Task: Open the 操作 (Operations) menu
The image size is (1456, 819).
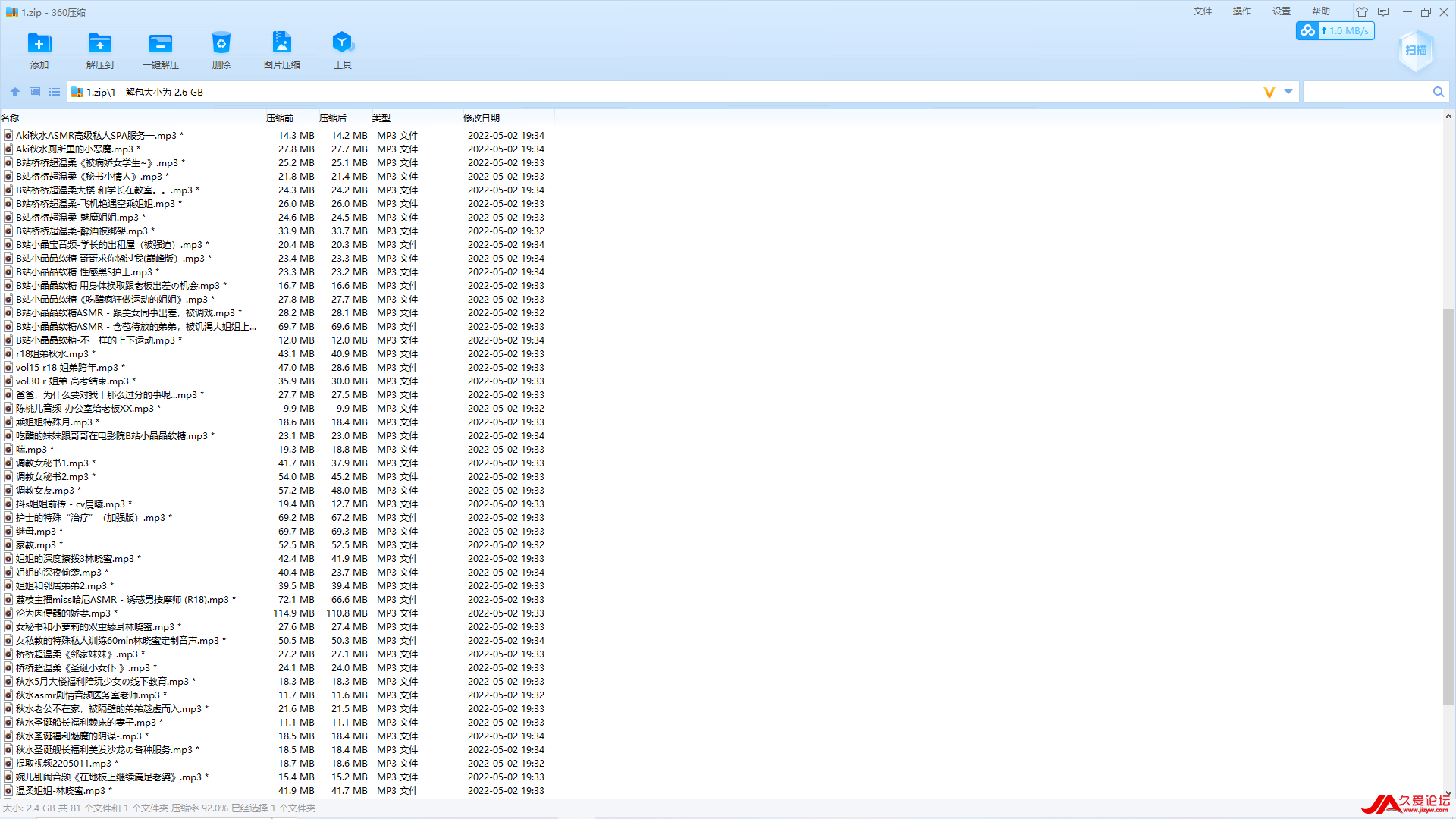Action: (x=1242, y=11)
